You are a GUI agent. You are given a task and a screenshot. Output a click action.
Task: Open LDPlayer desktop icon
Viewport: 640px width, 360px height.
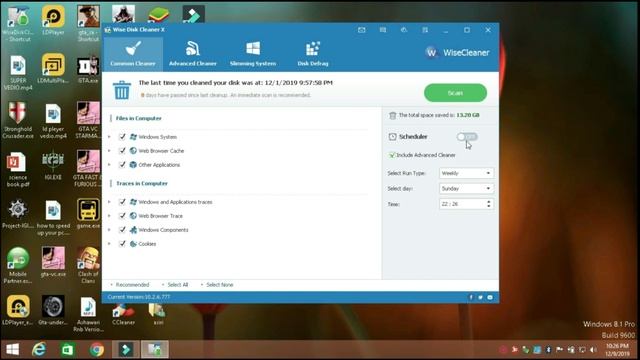(x=53, y=20)
